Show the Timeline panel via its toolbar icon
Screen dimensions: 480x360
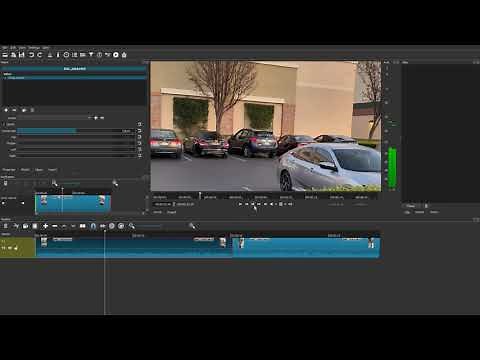pyautogui.click(x=83, y=55)
